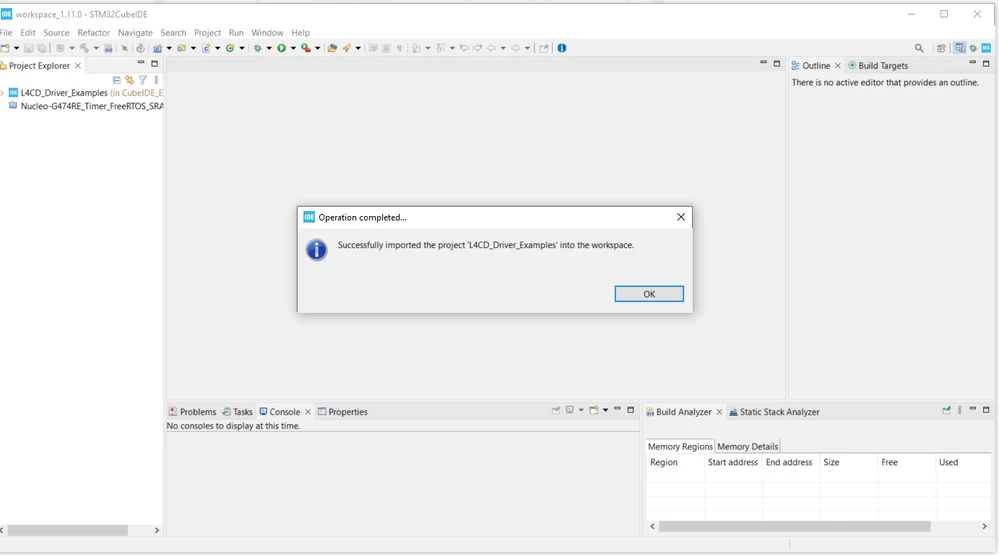
Task: Click the New C/C++ Project icon
Action: pos(157,48)
